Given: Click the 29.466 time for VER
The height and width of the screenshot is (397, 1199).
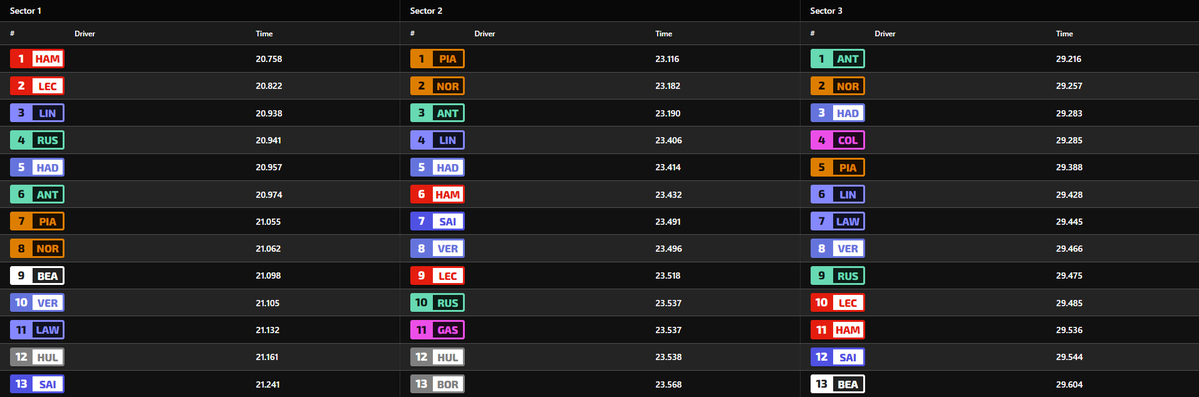Looking at the screenshot, I should [x=1069, y=249].
